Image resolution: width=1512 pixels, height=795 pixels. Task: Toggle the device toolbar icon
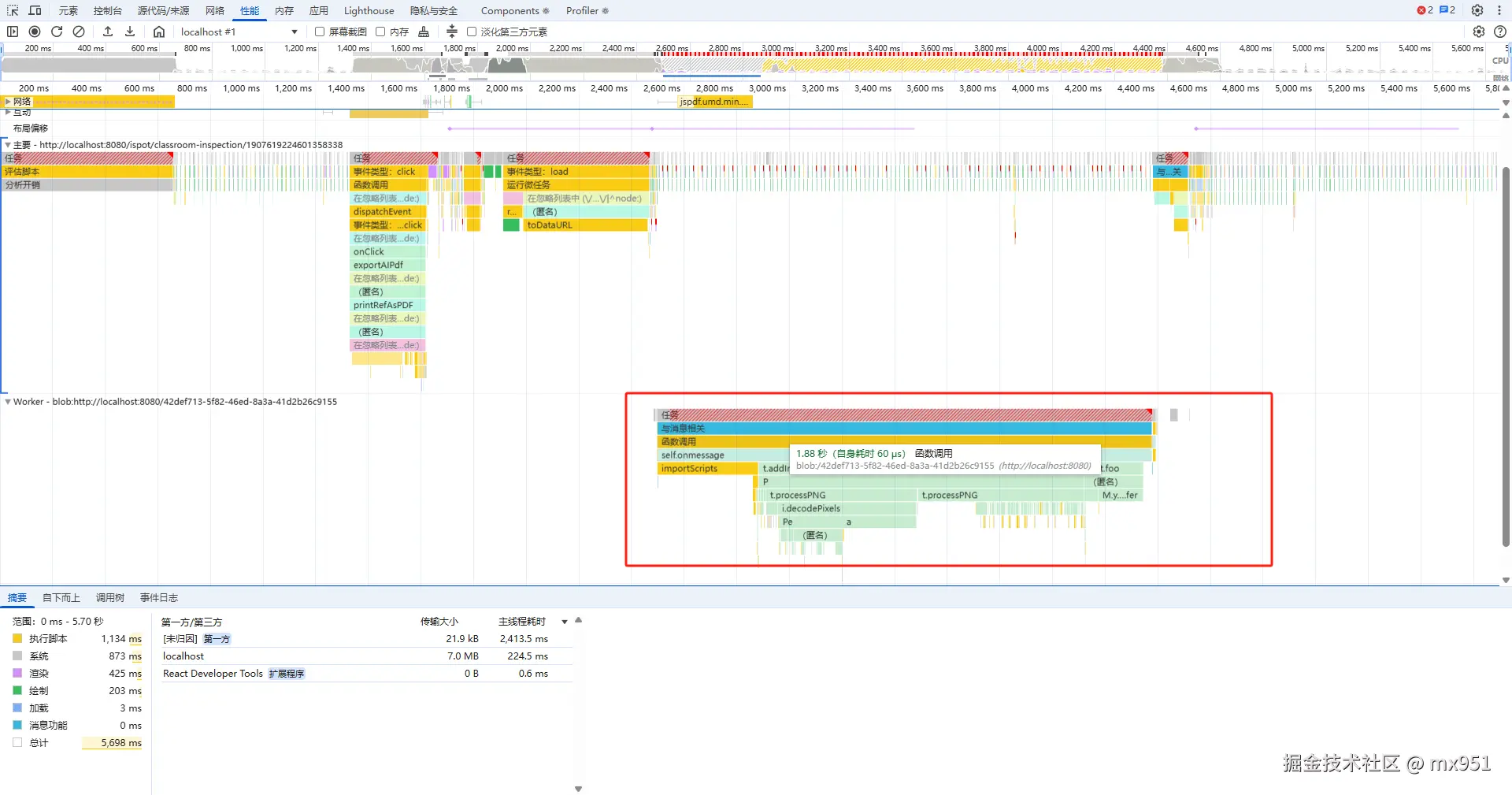click(x=35, y=10)
